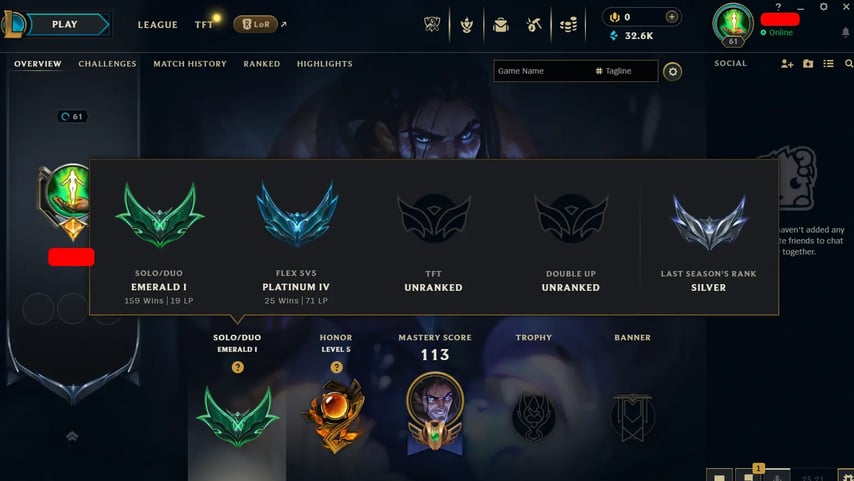This screenshot has height=481, width=854.
Task: Go to the Ranked tab
Action: [x=261, y=64]
